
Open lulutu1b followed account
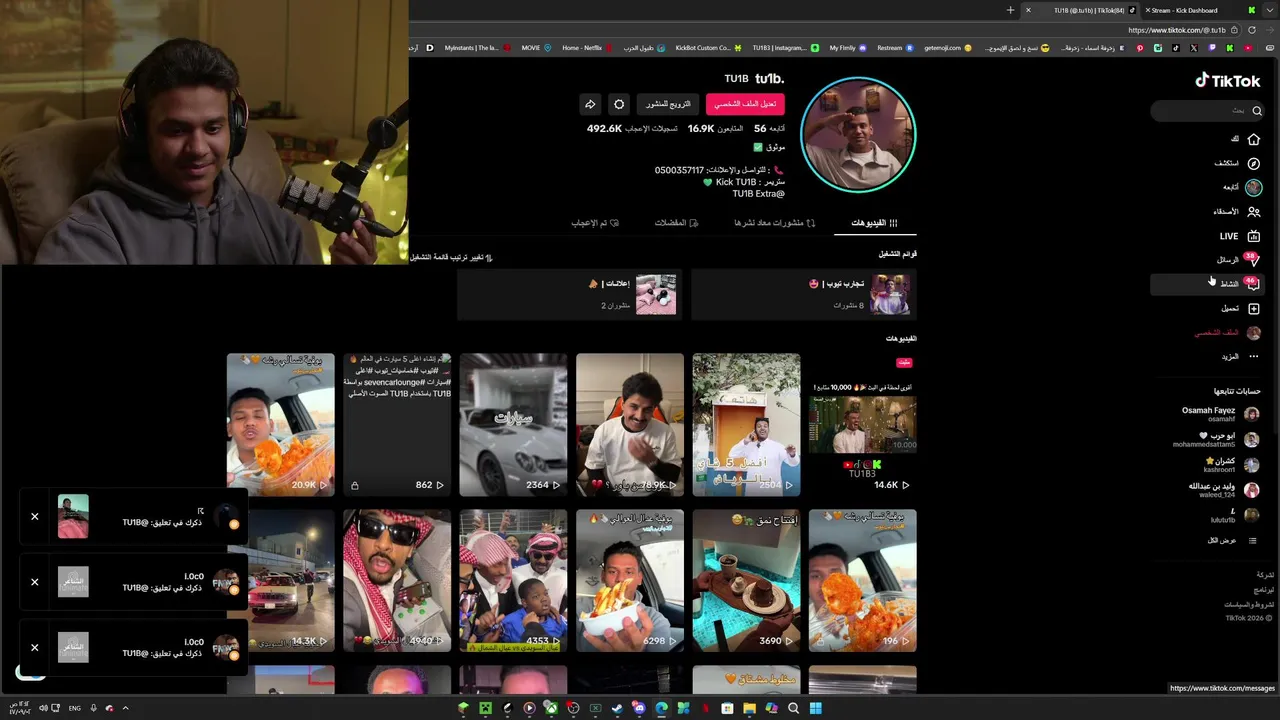1234,516
